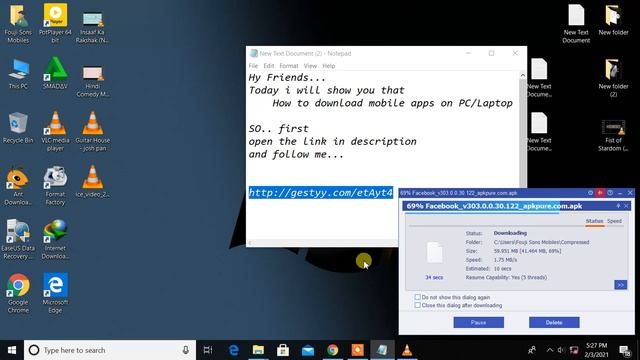The height and width of the screenshot is (360, 640).
Task: Select the Insaaf Ka Rakshak desktop file
Action: coord(92,27)
